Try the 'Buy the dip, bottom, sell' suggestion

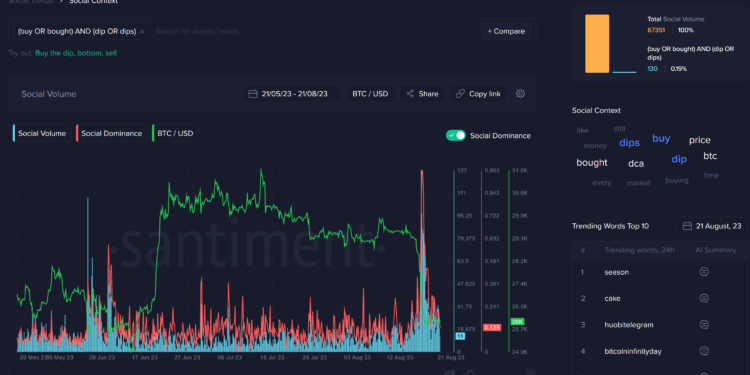click(76, 53)
